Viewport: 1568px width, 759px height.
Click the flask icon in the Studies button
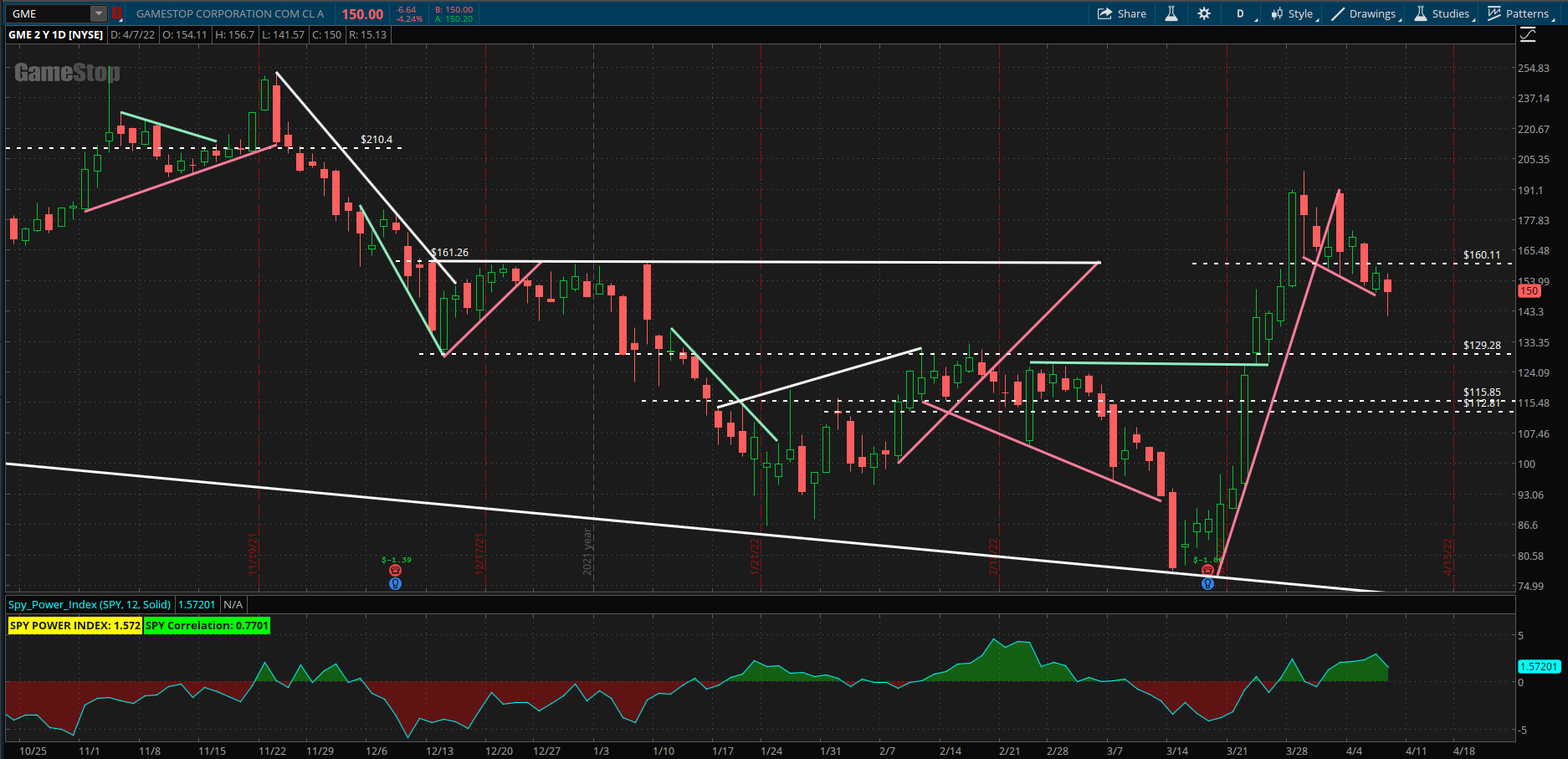(x=1421, y=13)
